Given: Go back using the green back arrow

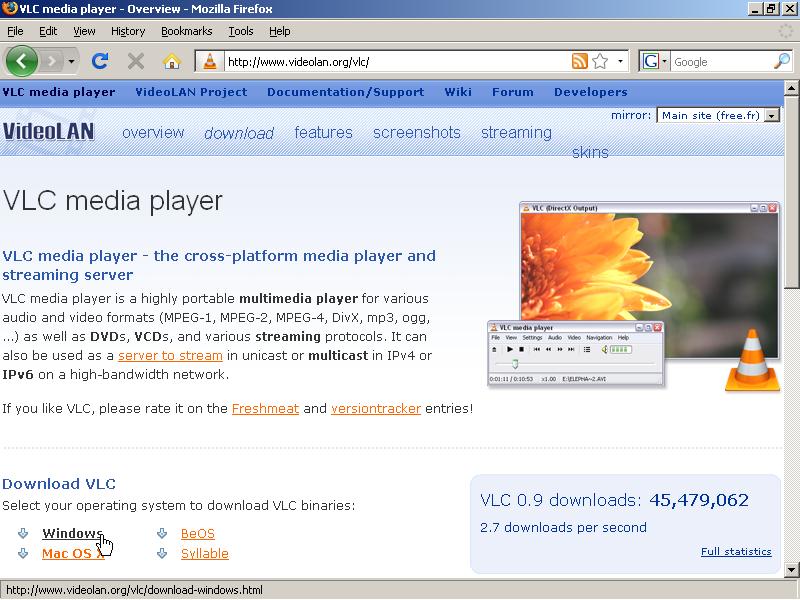Looking at the screenshot, I should click(21, 61).
